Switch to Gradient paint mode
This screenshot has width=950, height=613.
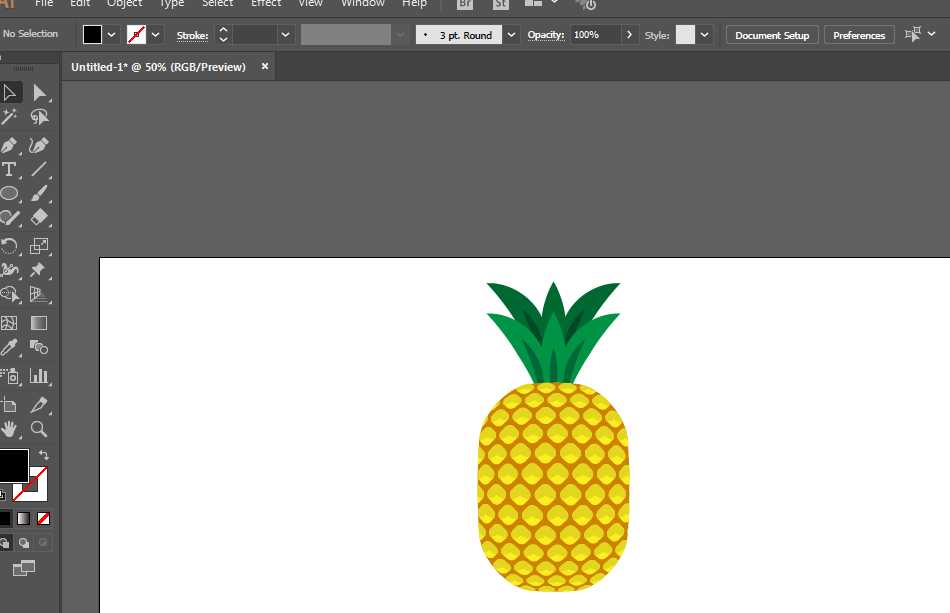pyautogui.click(x=23, y=519)
